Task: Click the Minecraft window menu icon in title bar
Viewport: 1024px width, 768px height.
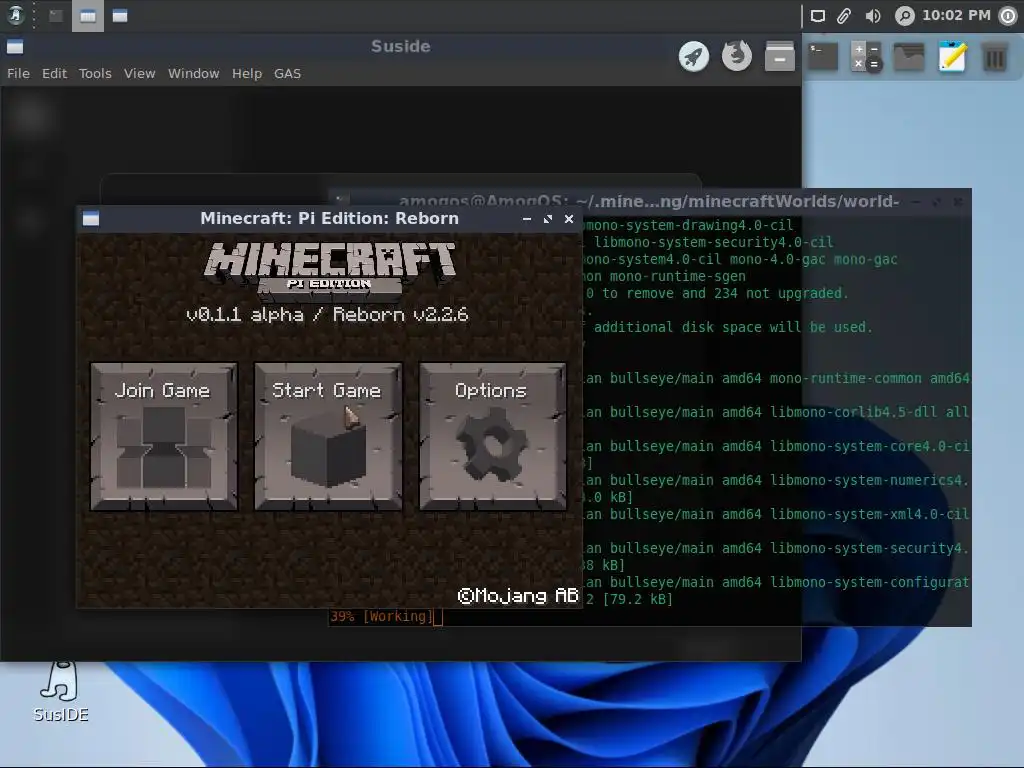Action: (91, 219)
